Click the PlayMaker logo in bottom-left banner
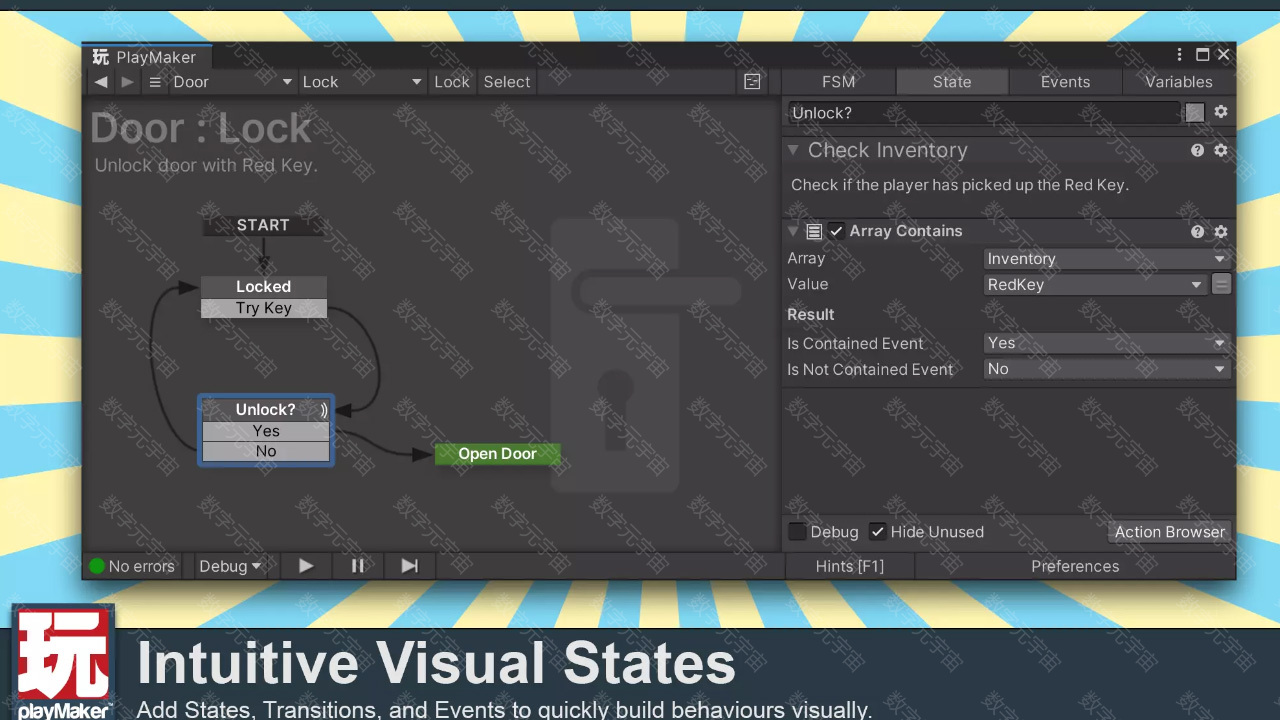 click(x=64, y=660)
